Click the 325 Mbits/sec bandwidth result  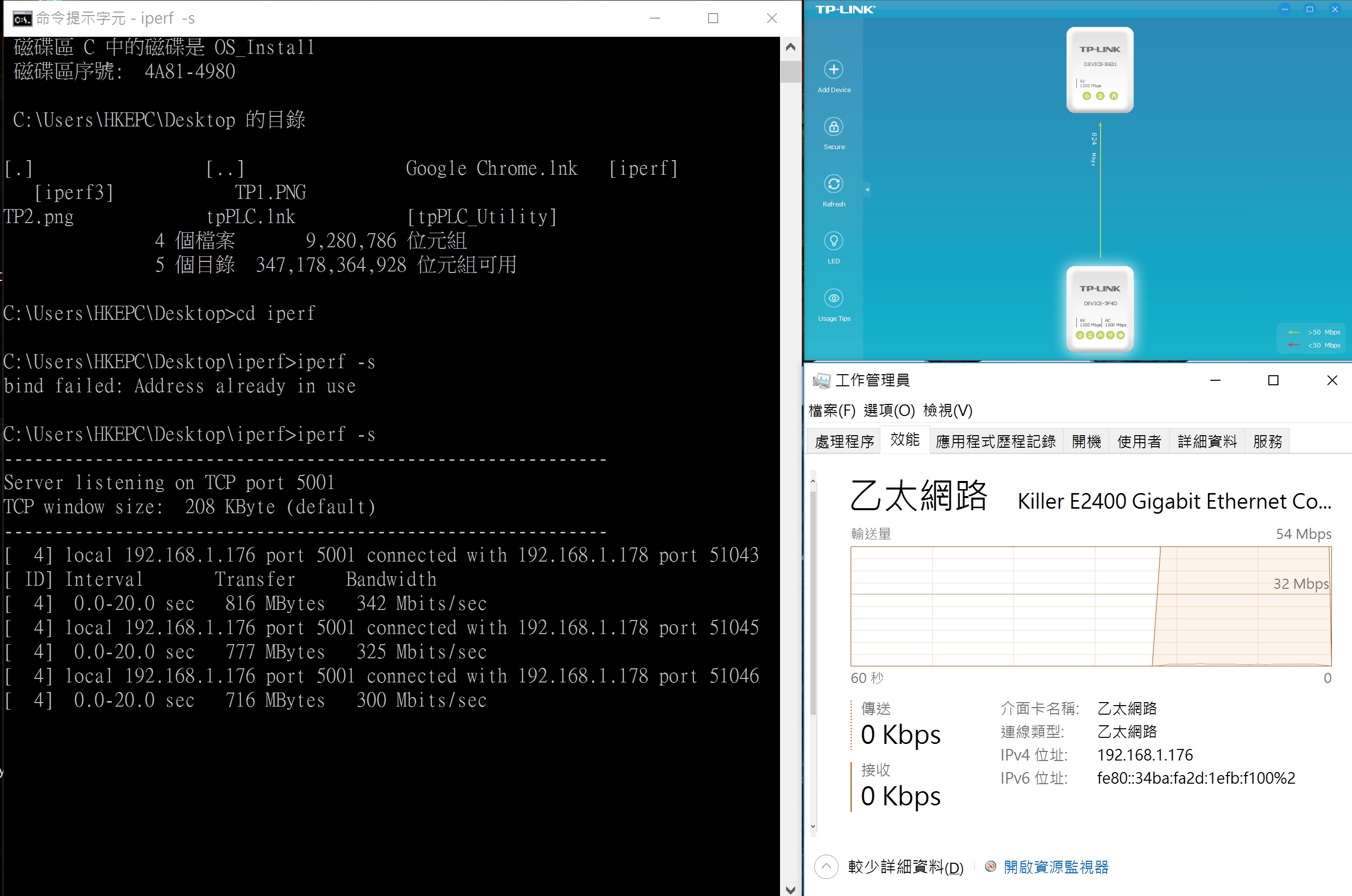point(421,652)
